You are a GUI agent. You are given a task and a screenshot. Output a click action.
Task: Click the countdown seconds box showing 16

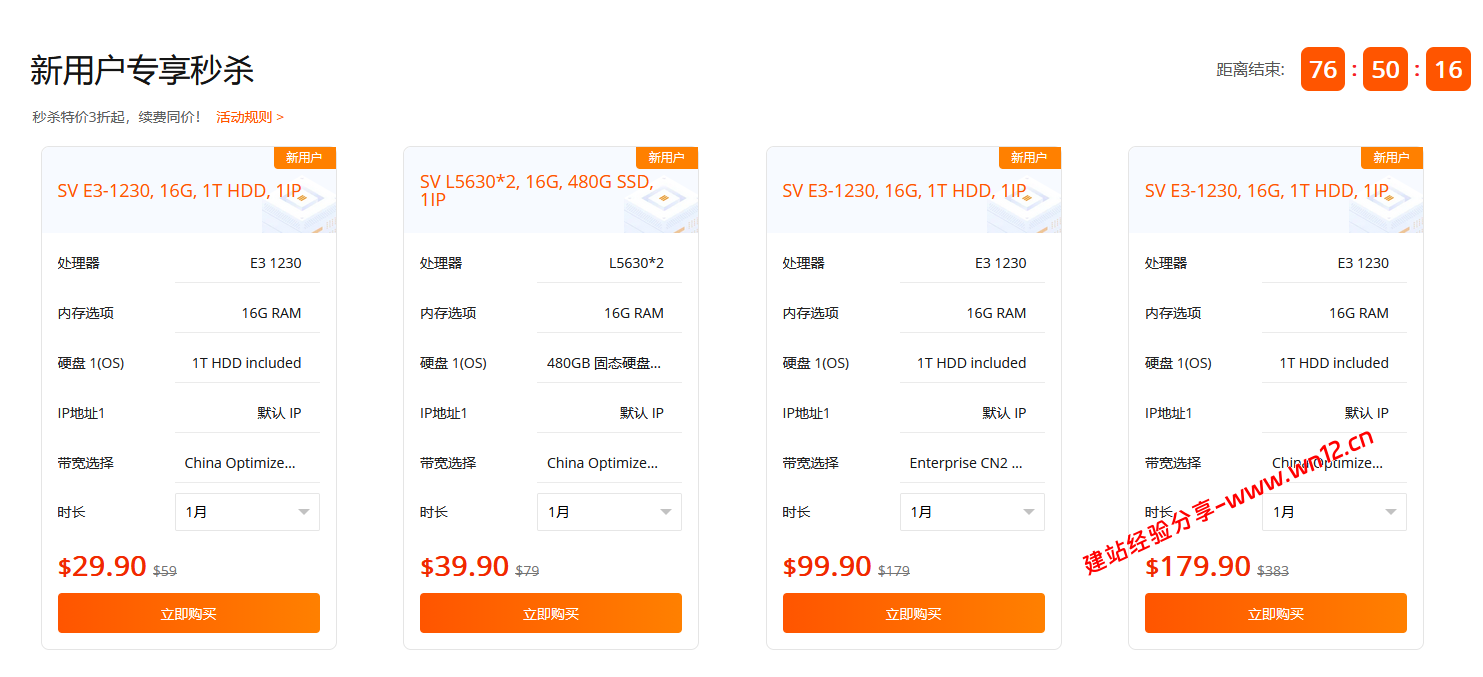point(1448,69)
